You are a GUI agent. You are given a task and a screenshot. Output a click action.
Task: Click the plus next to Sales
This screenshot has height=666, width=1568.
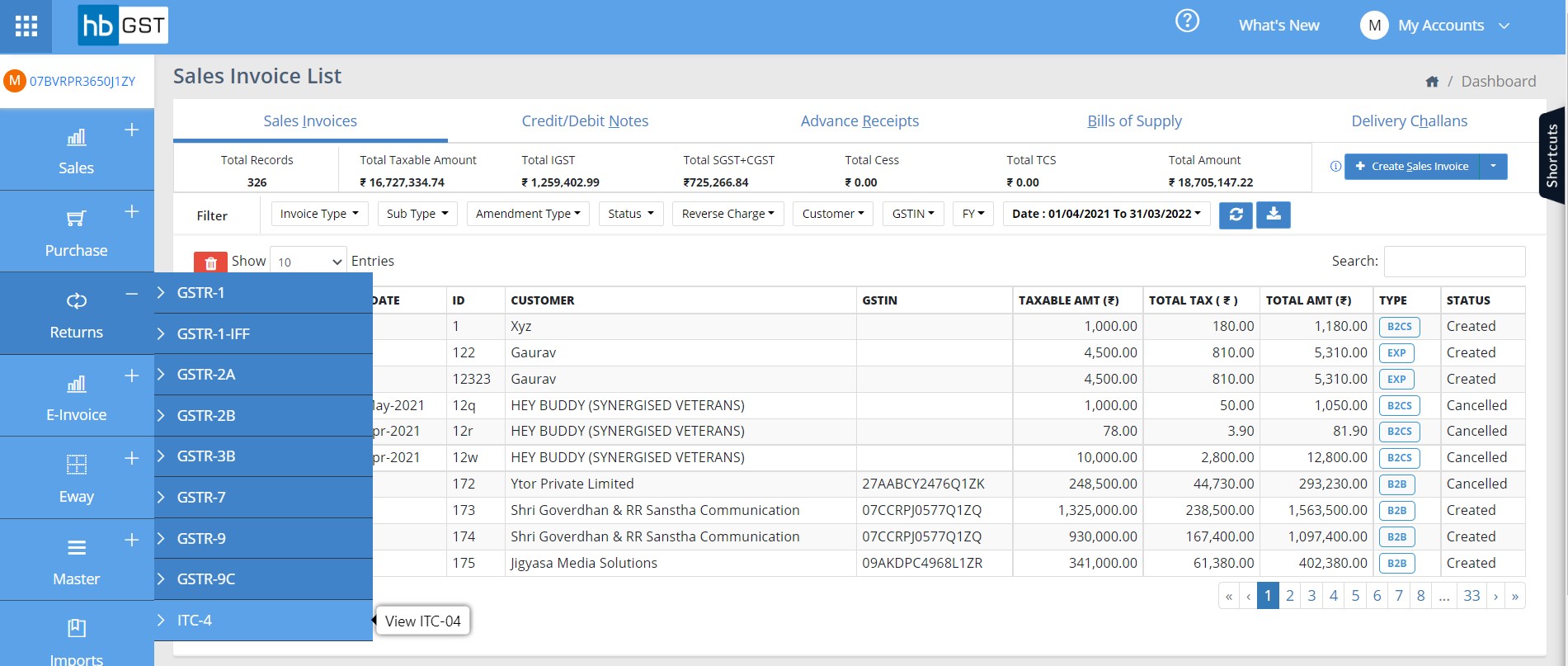point(131,130)
